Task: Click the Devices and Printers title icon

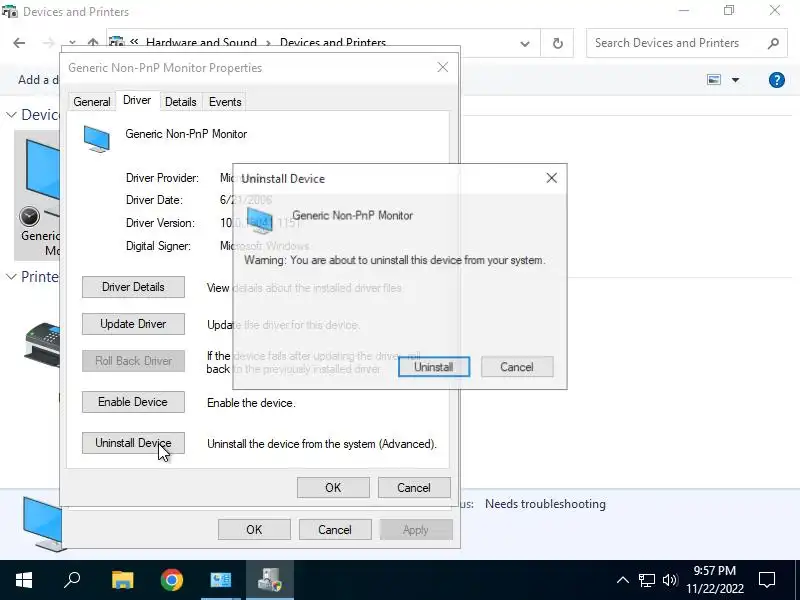Action: click(x=10, y=11)
